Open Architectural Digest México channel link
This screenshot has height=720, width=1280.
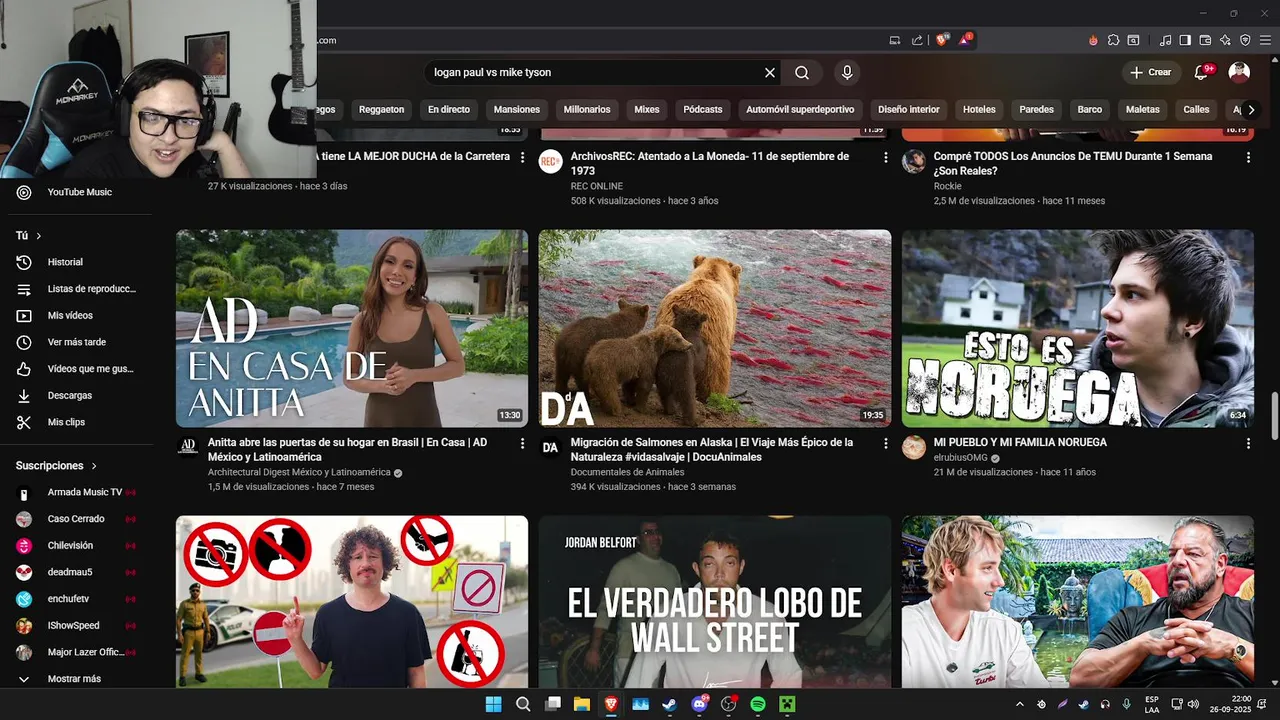tap(299, 472)
